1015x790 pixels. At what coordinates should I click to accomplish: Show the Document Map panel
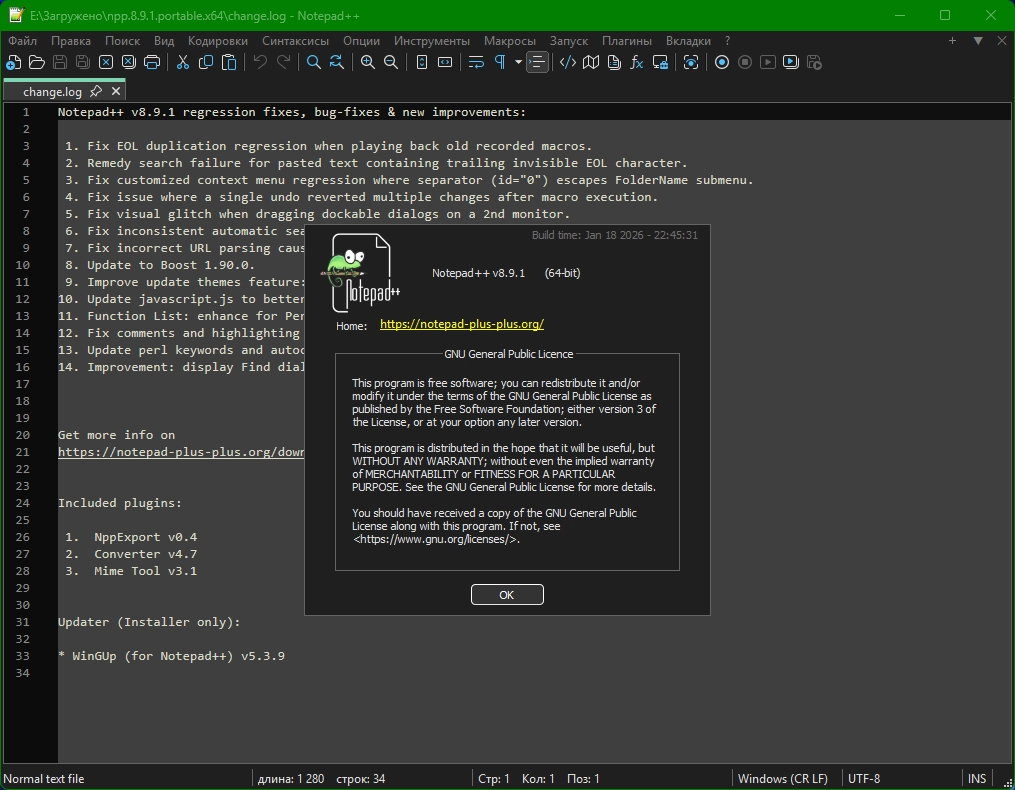tap(591, 62)
